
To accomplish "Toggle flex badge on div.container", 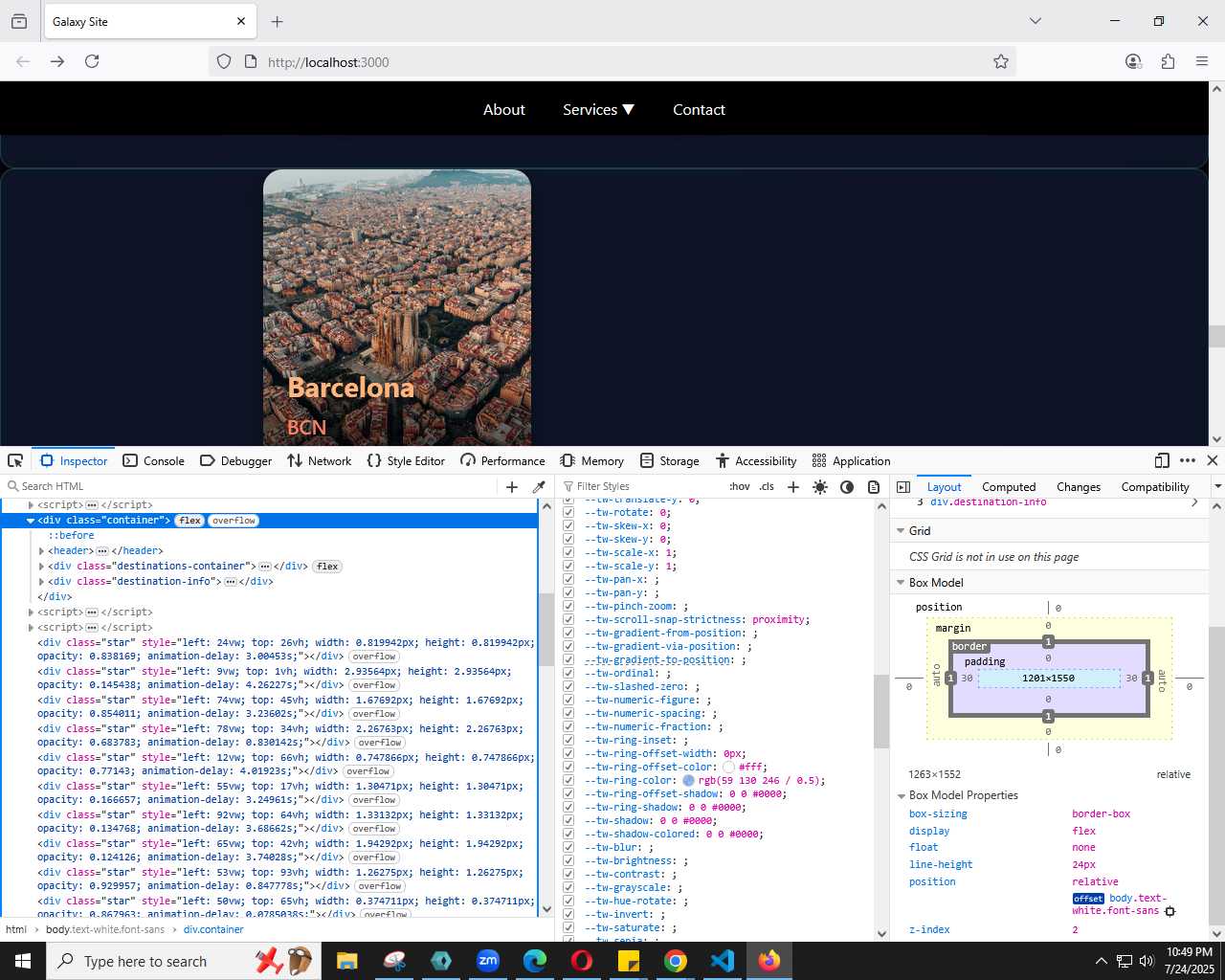I will [190, 521].
